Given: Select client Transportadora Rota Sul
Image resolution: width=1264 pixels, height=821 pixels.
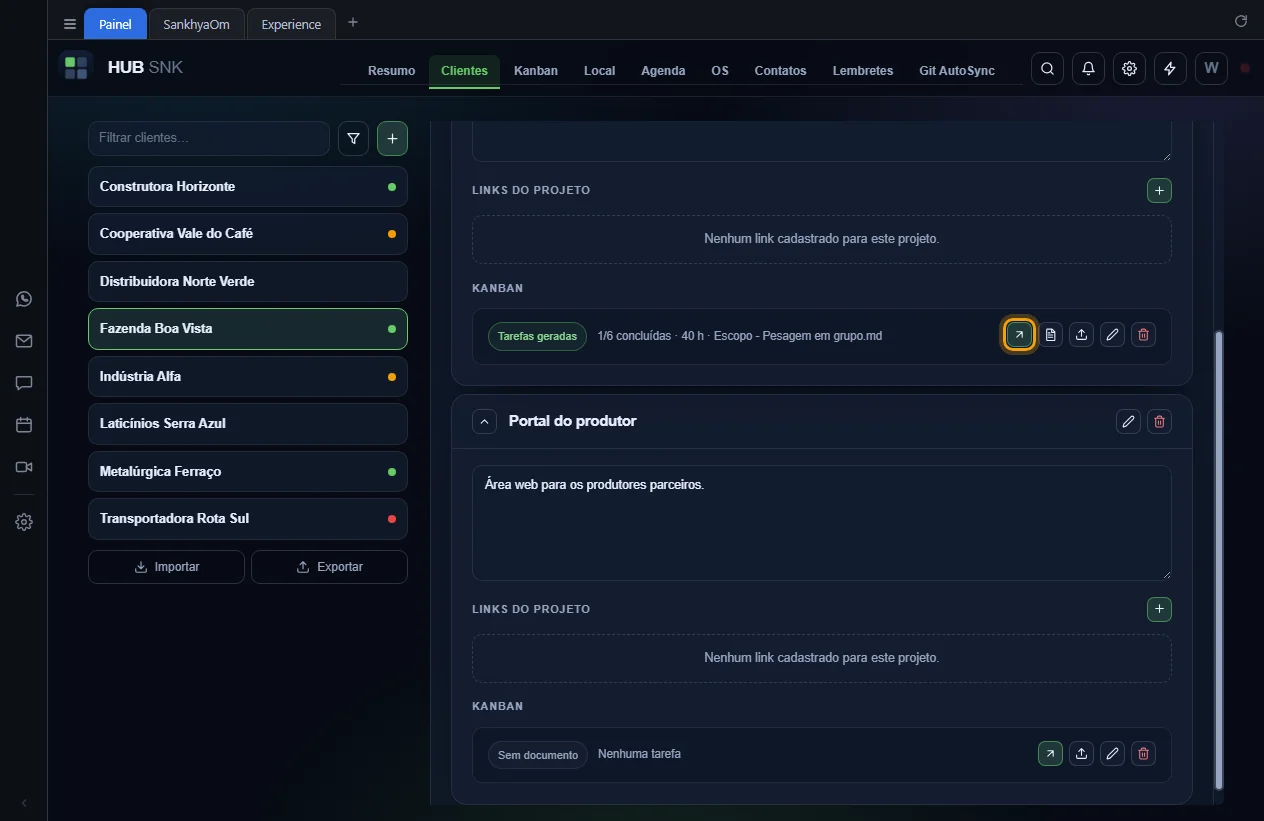Looking at the screenshot, I should click(x=248, y=519).
